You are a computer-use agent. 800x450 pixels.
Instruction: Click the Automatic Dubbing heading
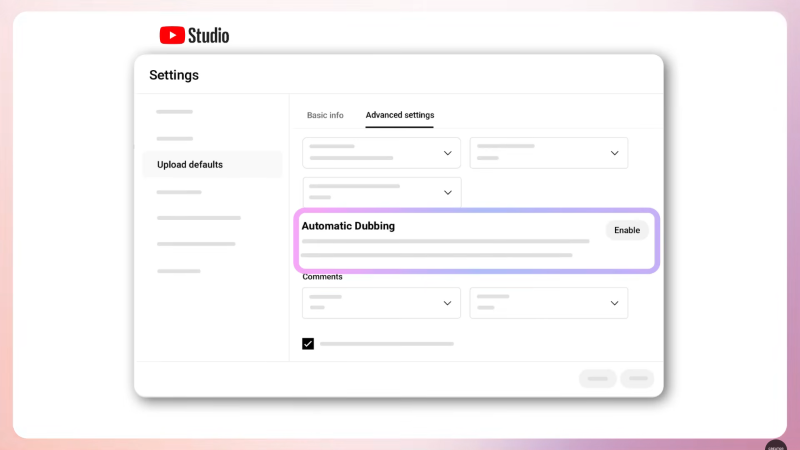pyautogui.click(x=348, y=226)
